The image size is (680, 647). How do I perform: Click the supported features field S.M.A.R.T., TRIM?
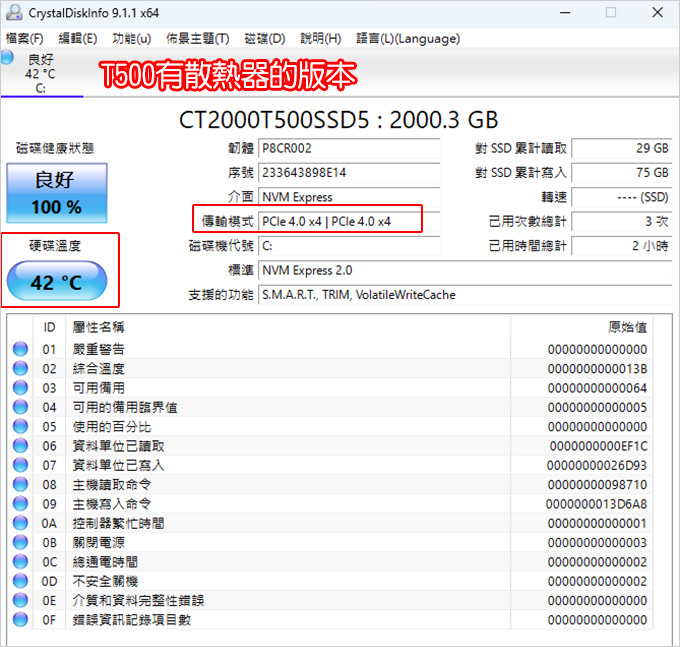[x=465, y=295]
